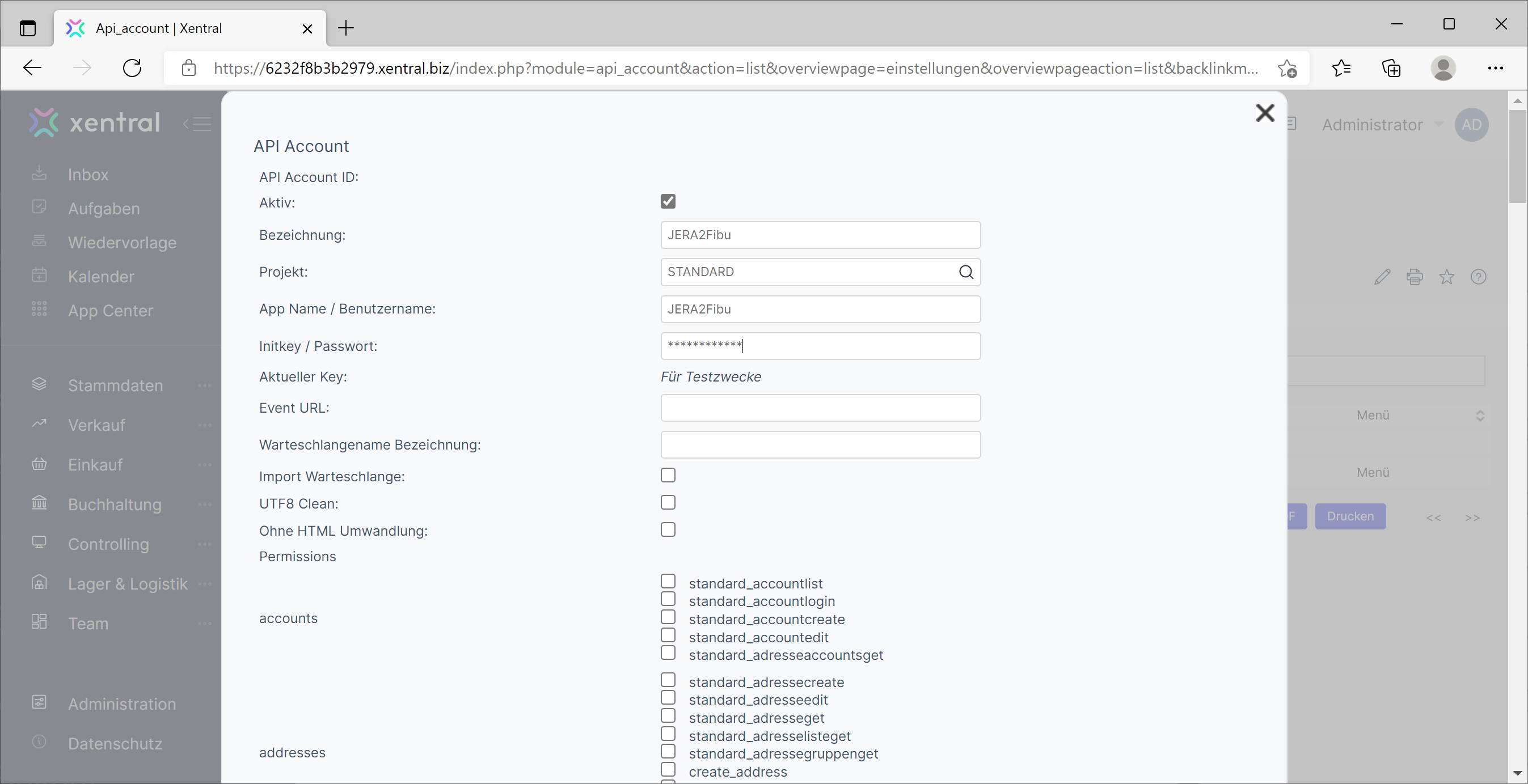The width and height of the screenshot is (1528, 784).
Task: Tick standard_accountlist permission
Action: [x=668, y=582]
